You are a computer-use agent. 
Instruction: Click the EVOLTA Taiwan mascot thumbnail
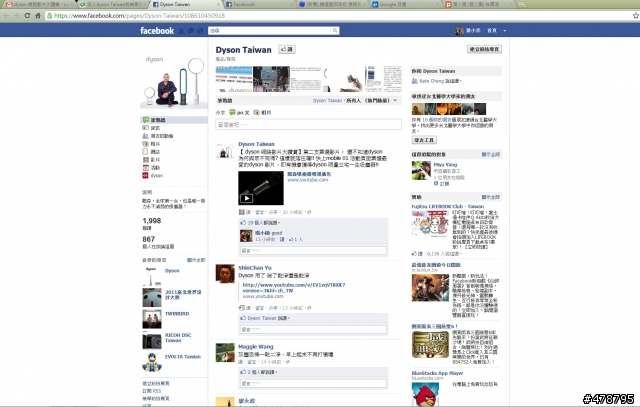[x=152, y=362]
